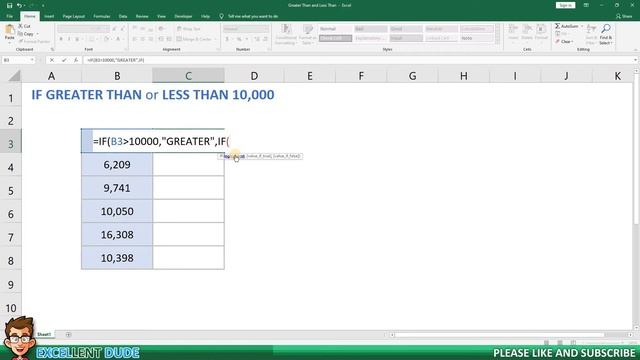Select column D header

pyautogui.click(x=254, y=76)
